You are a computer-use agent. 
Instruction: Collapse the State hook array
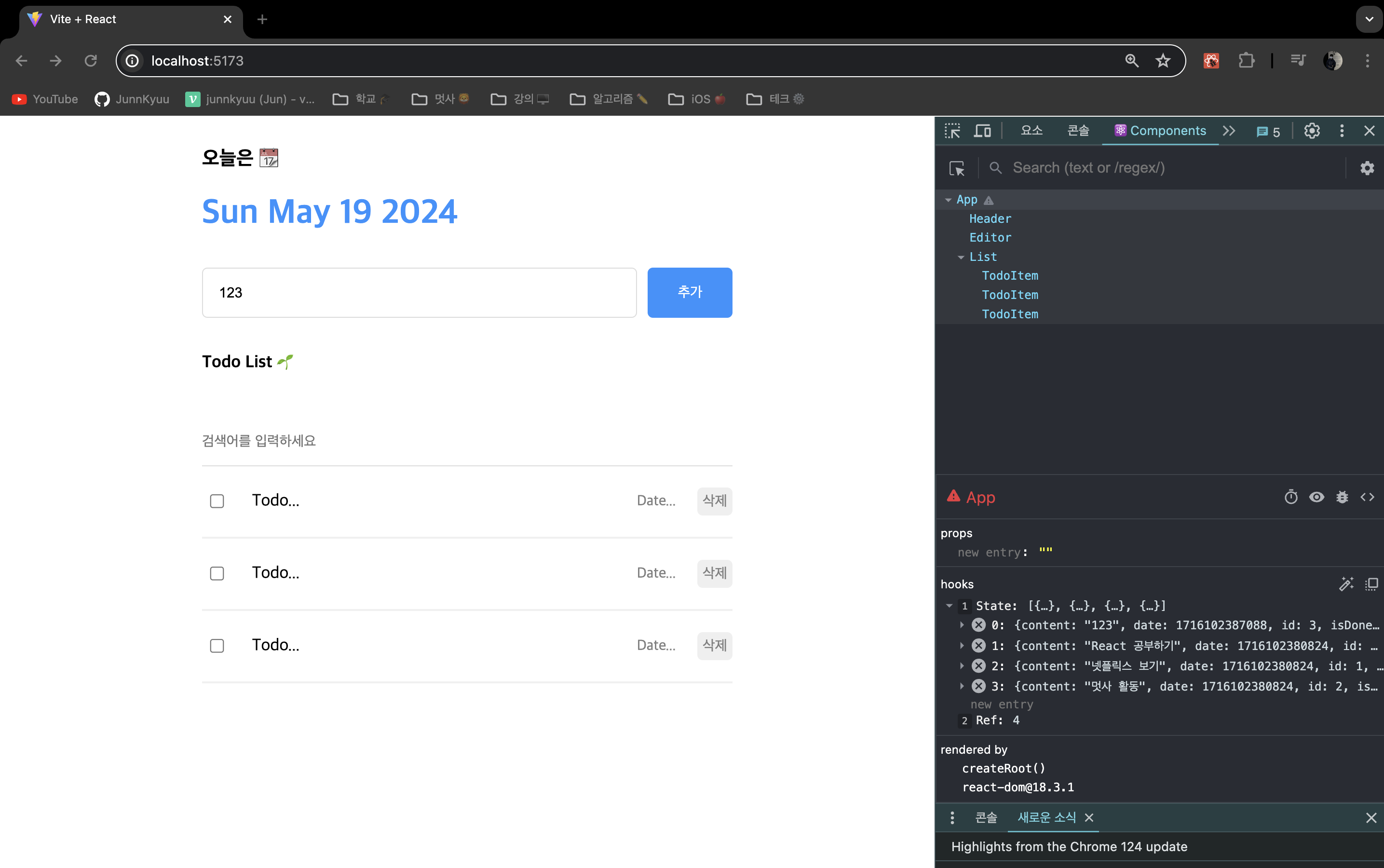pos(950,606)
